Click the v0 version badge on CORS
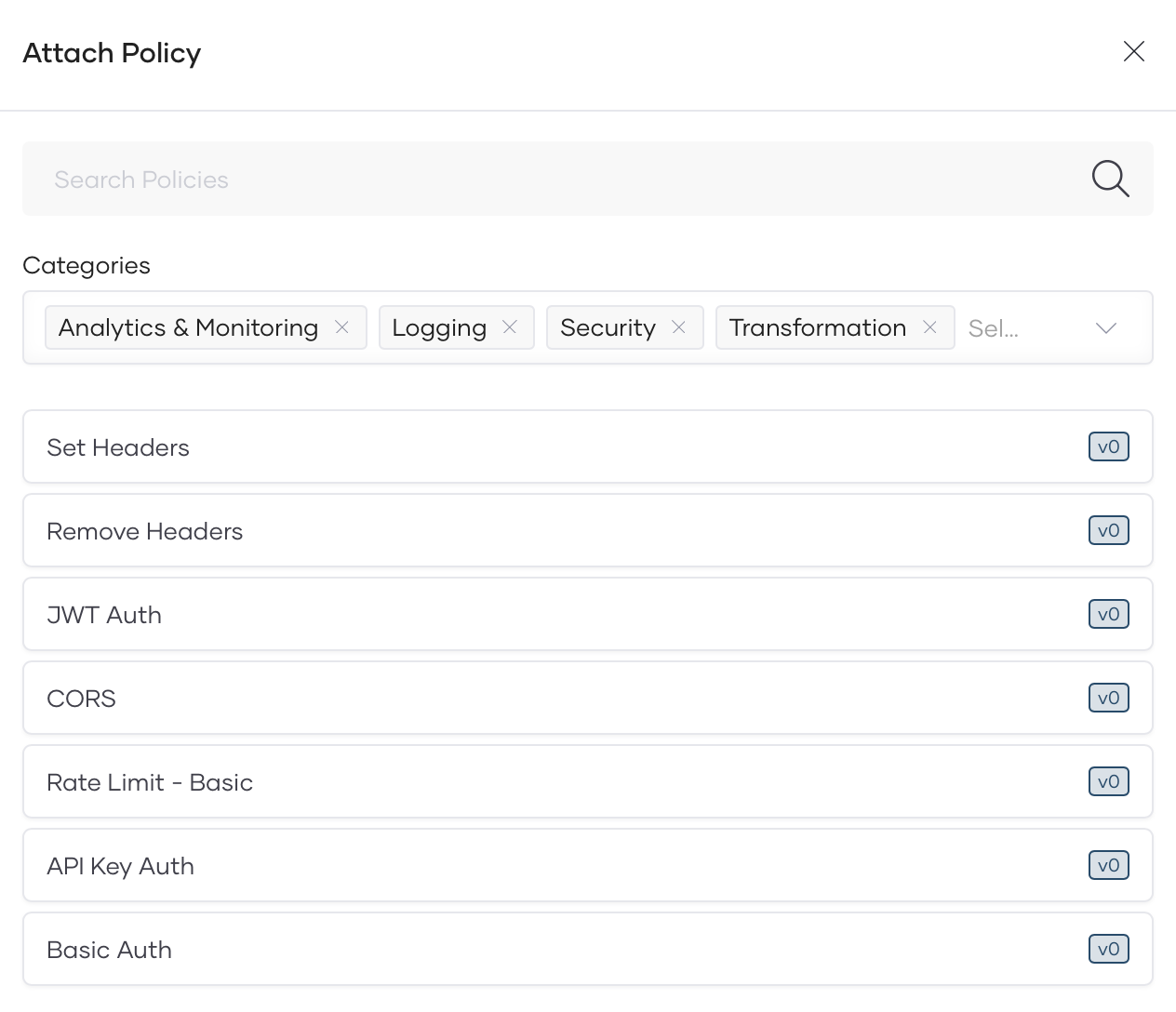 coord(1108,699)
